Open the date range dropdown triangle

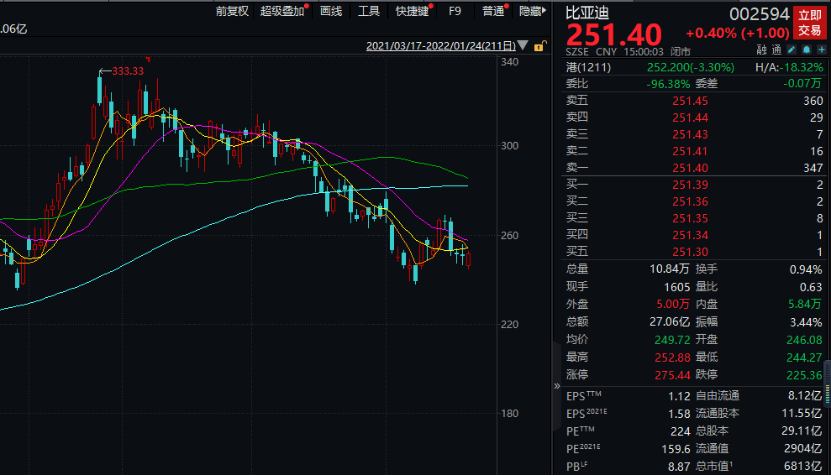coord(523,46)
